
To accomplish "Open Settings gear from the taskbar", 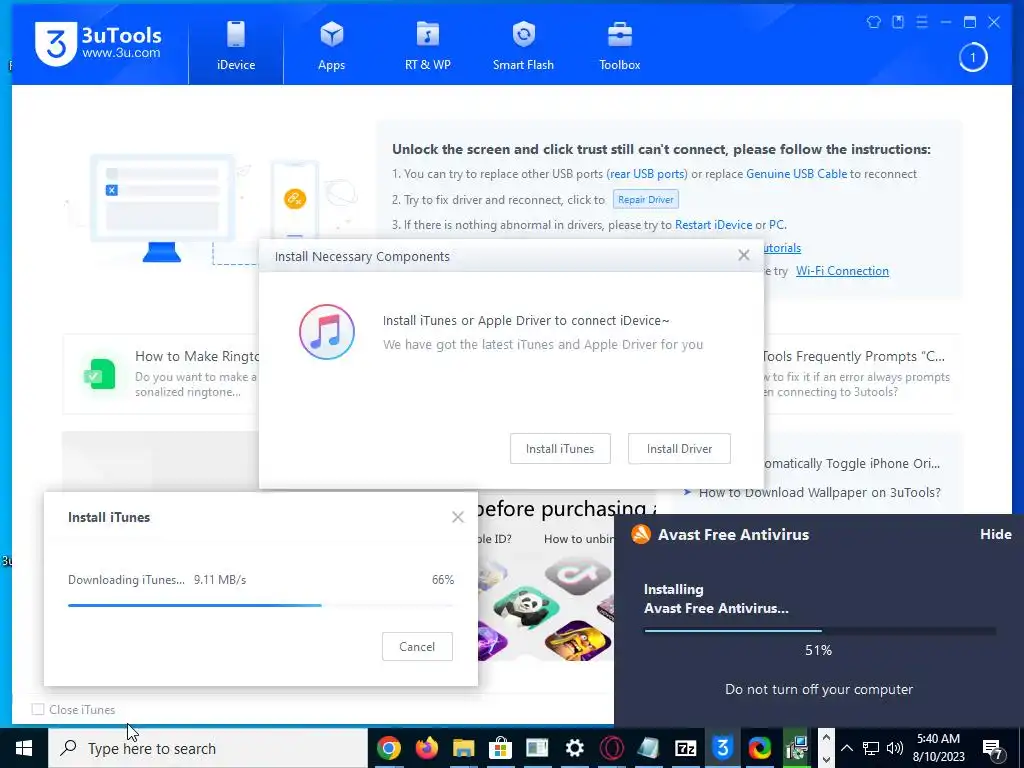I will coord(575,748).
